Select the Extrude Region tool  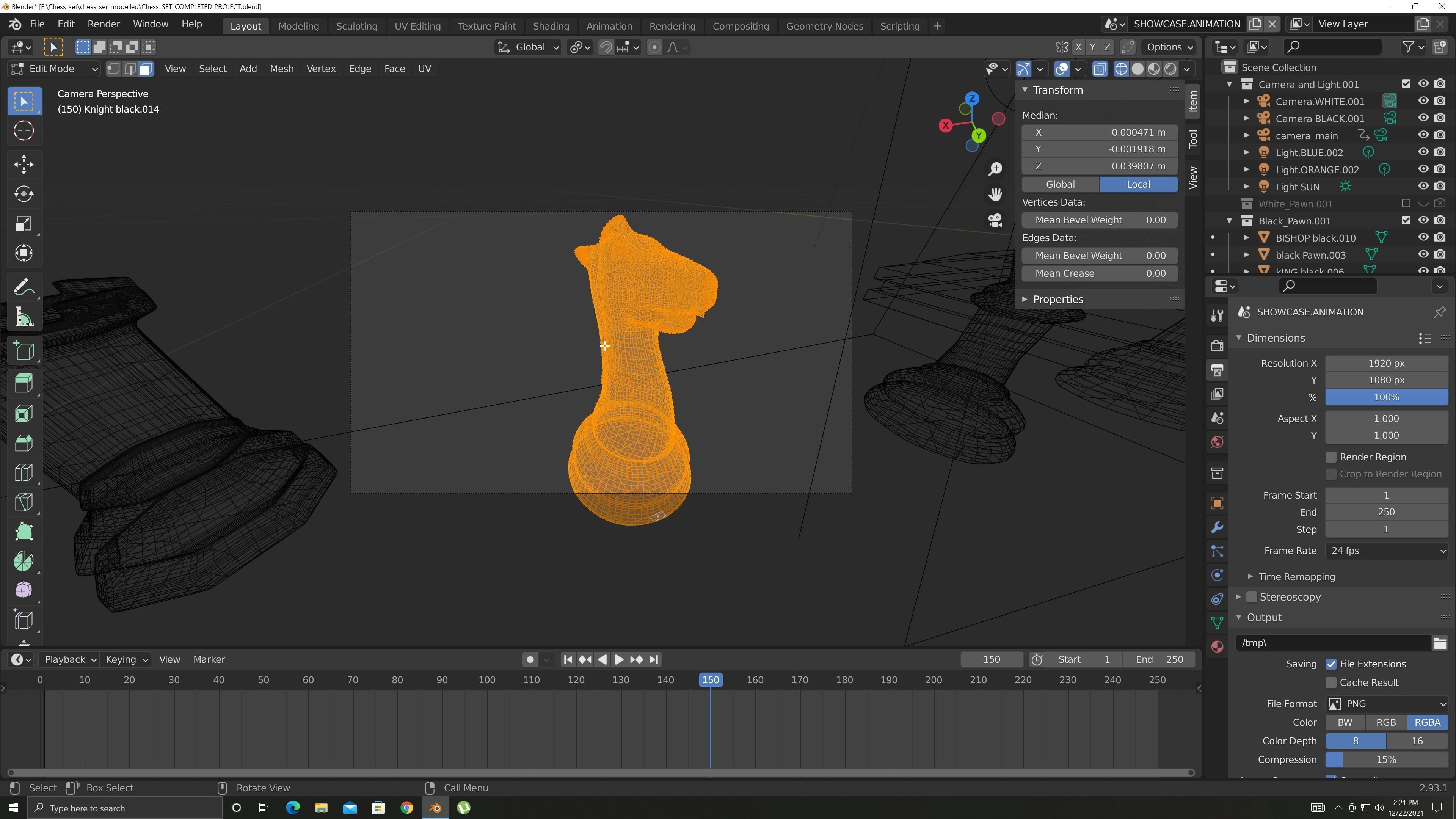(24, 384)
